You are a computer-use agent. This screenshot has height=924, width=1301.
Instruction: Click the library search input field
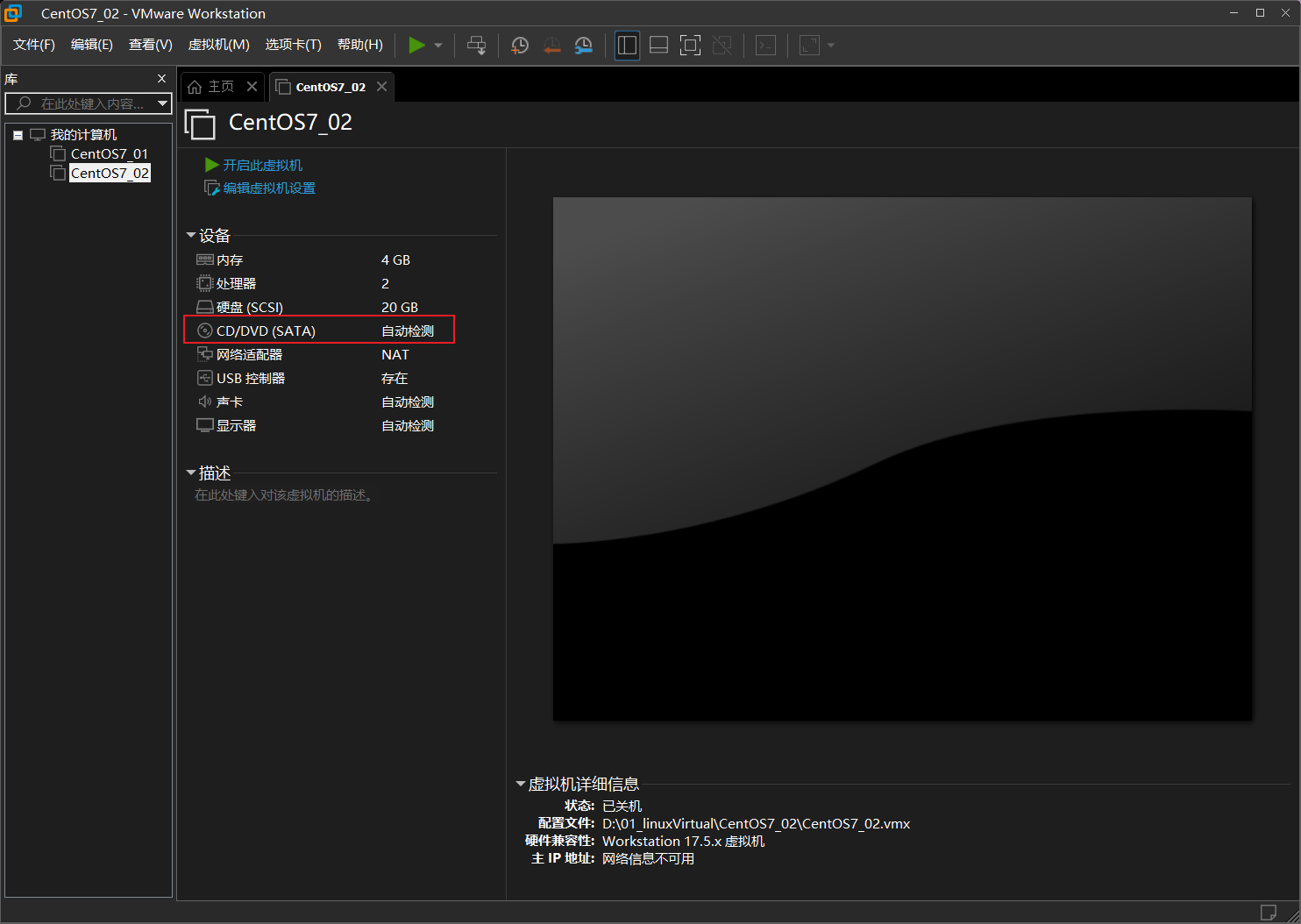pos(81,103)
